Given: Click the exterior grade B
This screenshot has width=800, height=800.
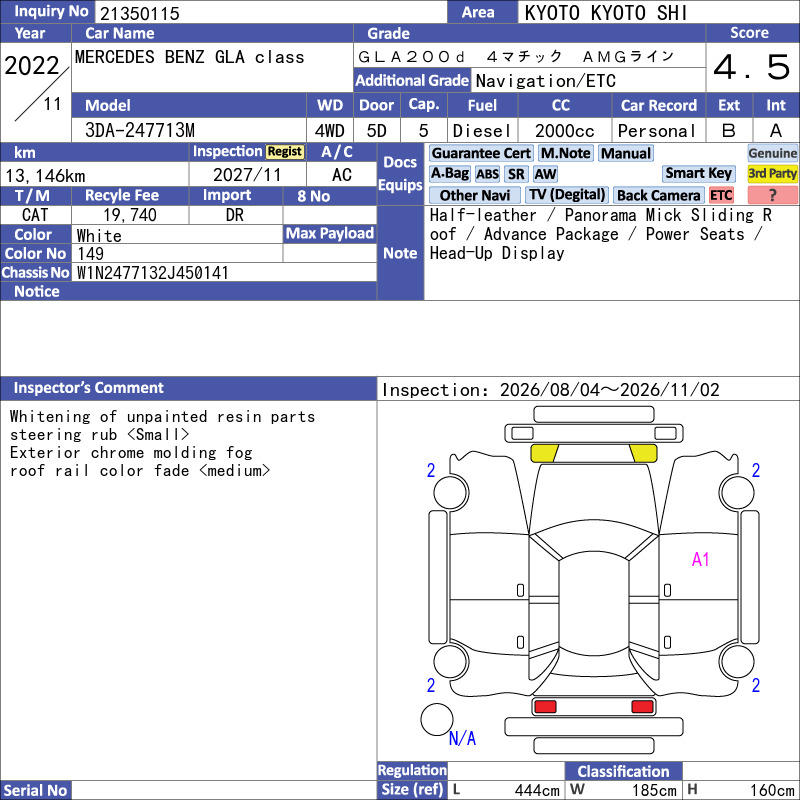Looking at the screenshot, I should pos(729,131).
